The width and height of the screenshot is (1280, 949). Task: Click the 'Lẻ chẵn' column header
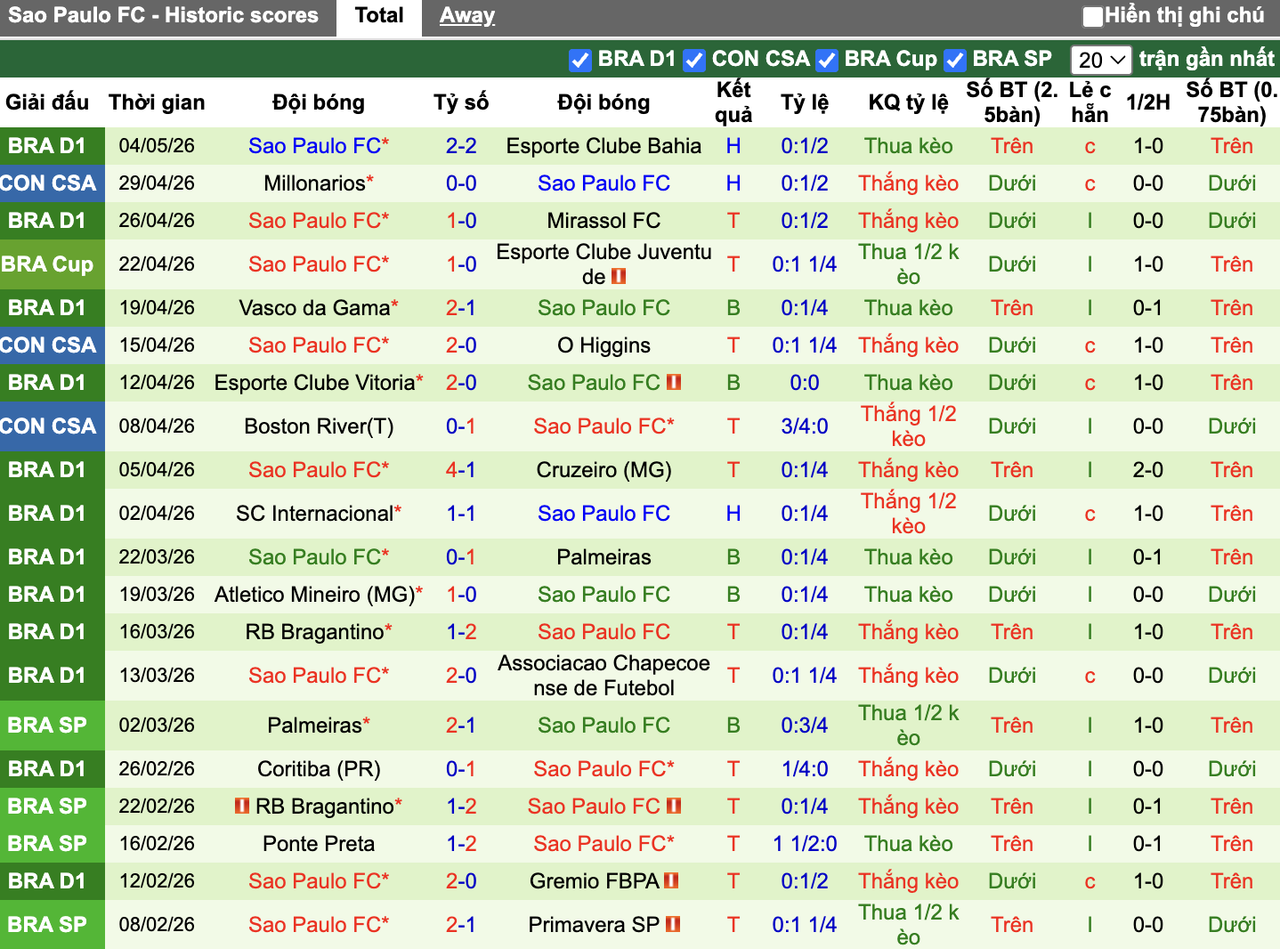pos(1089,102)
